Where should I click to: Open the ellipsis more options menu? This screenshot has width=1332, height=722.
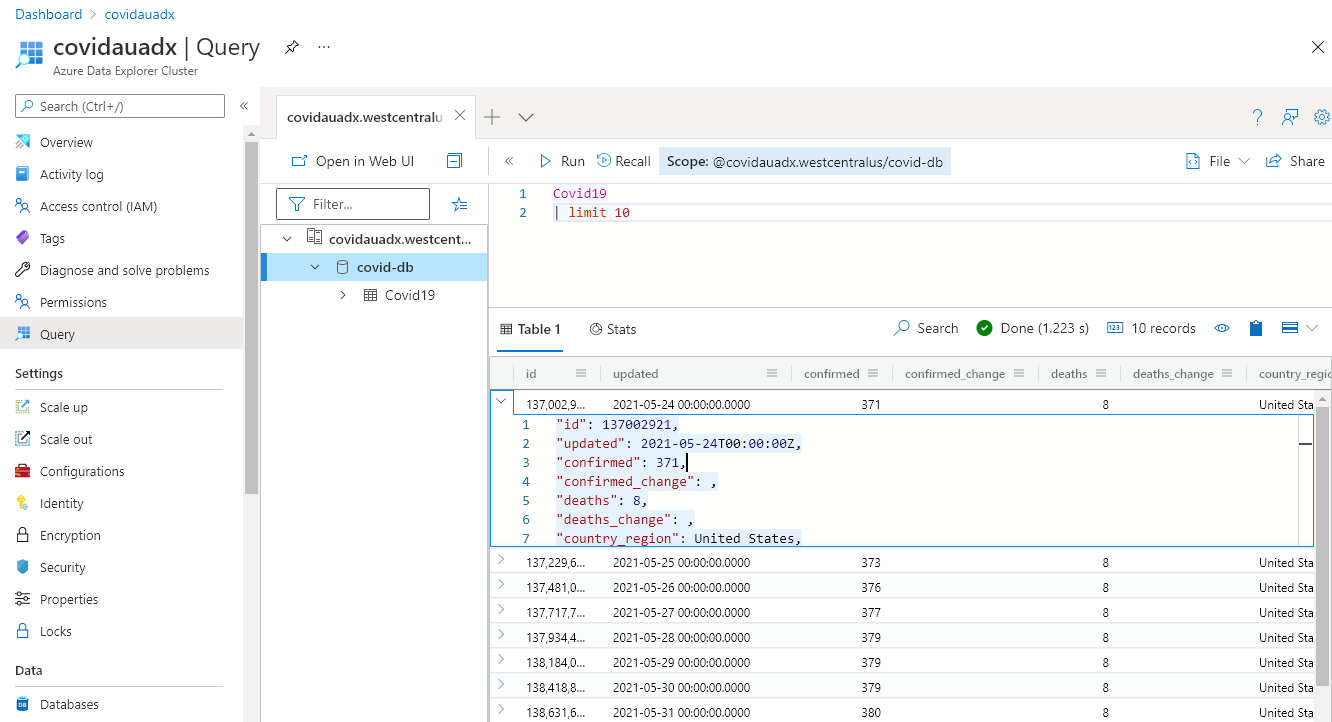[324, 47]
